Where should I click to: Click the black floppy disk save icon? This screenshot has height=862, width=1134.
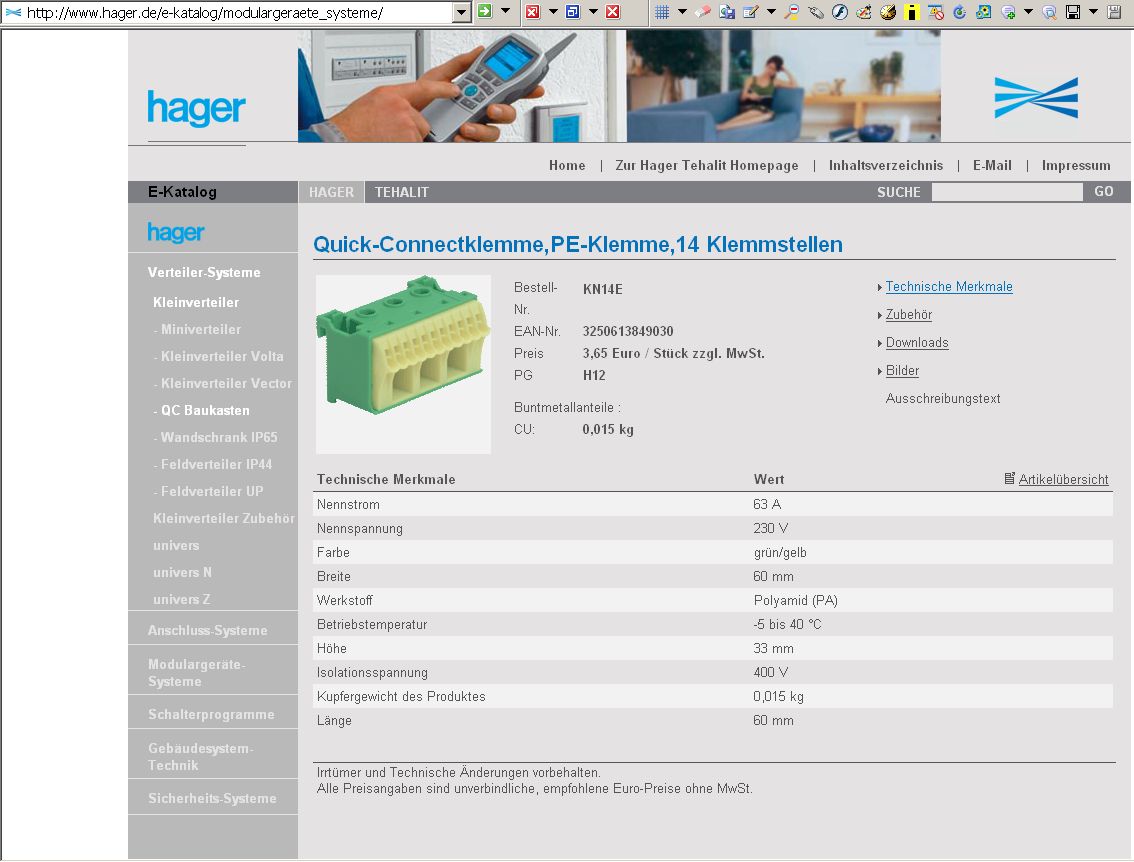[x=1073, y=12]
